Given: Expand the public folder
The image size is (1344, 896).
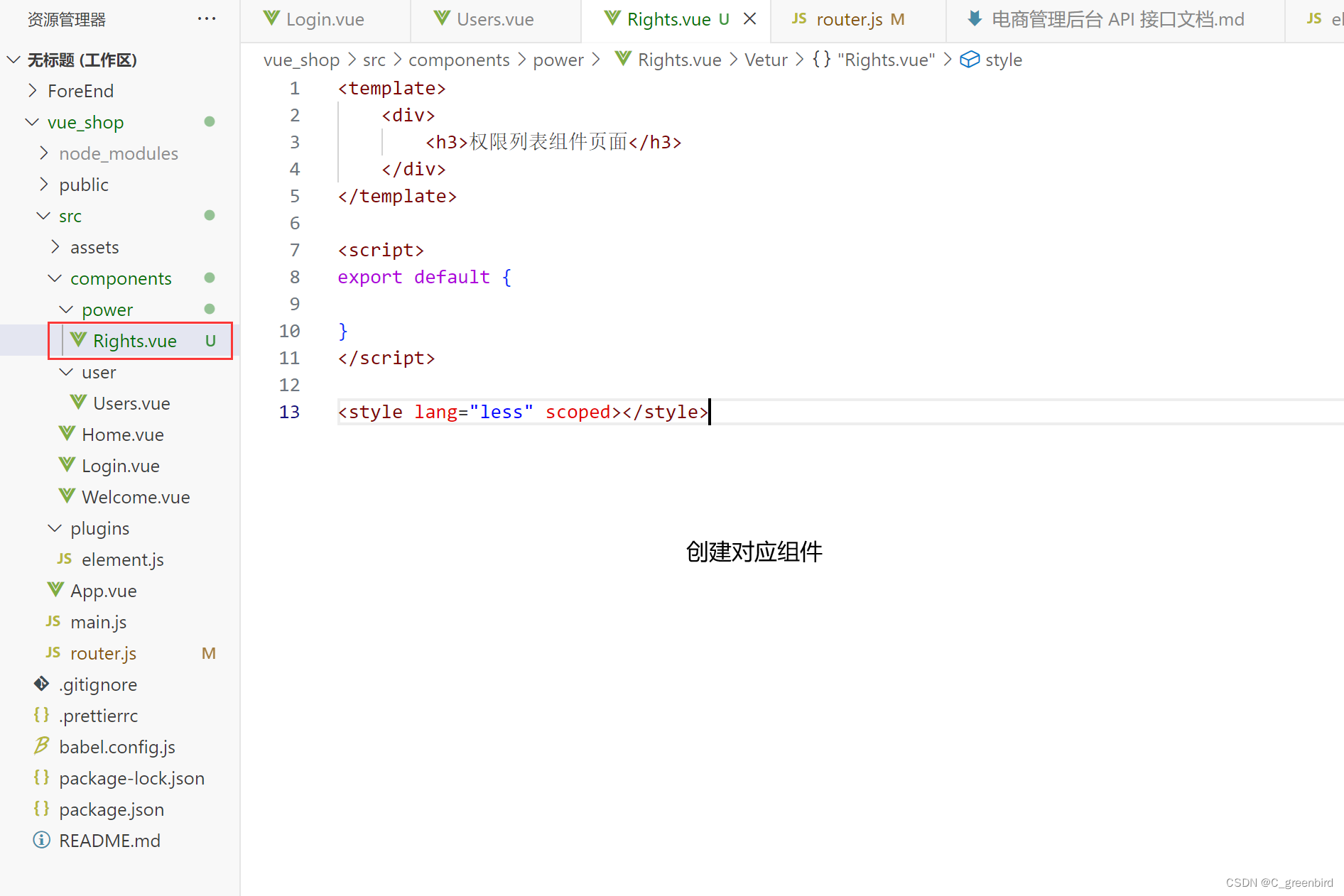Looking at the screenshot, I should (44, 185).
